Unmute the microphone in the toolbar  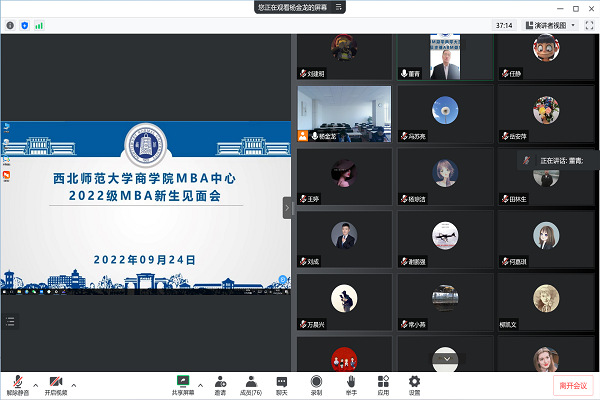[16, 382]
